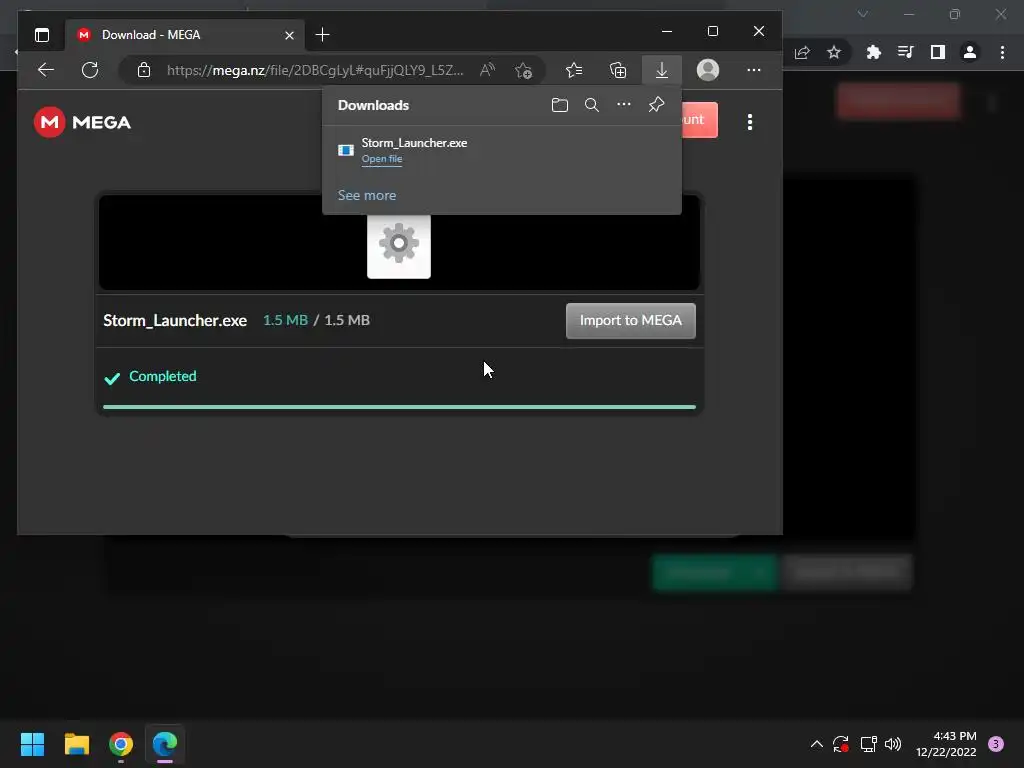1024x768 pixels.
Task: Click the partially hidden red account button
Action: pos(700,120)
